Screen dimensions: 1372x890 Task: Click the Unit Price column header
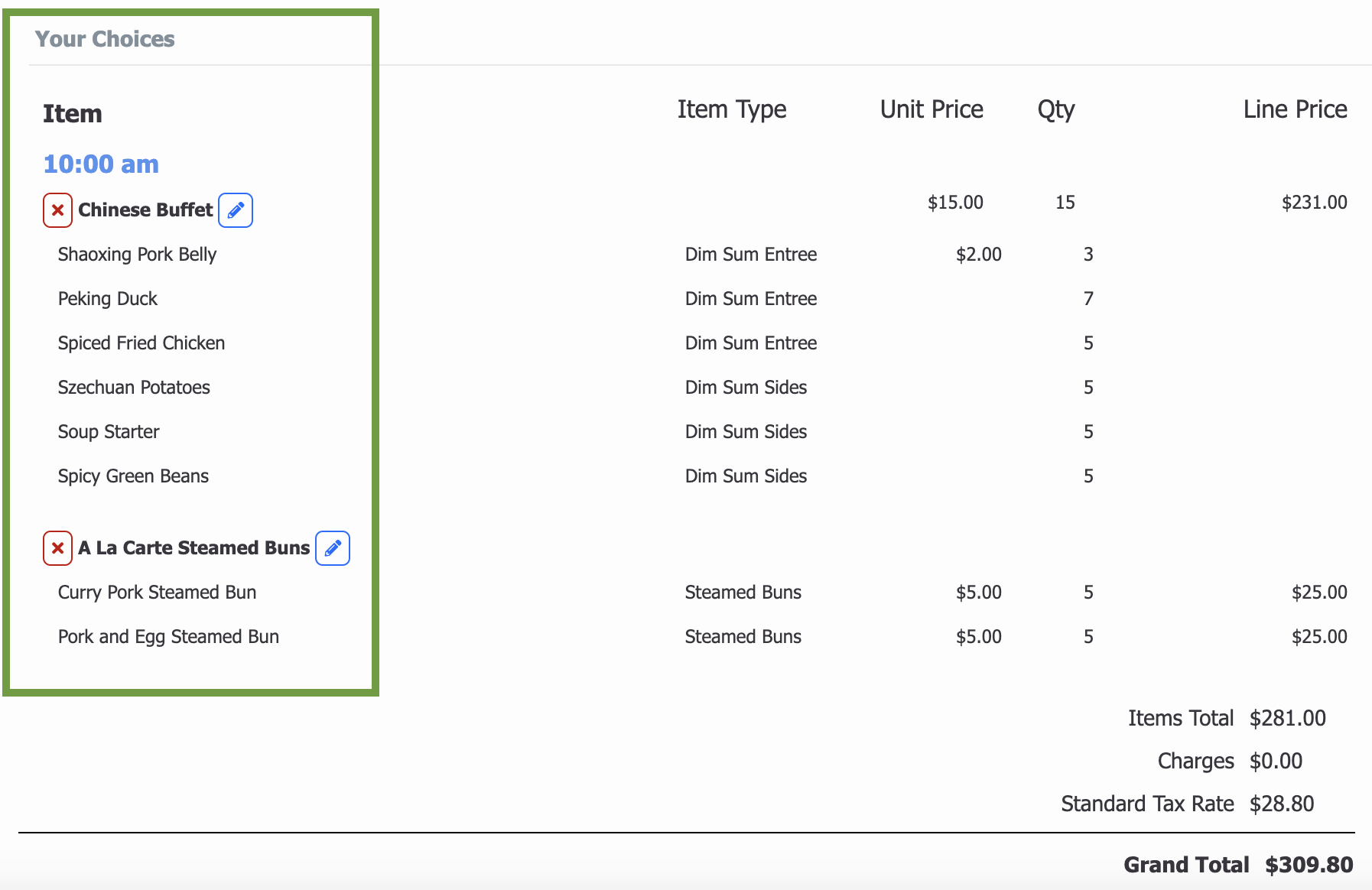pyautogui.click(x=931, y=109)
